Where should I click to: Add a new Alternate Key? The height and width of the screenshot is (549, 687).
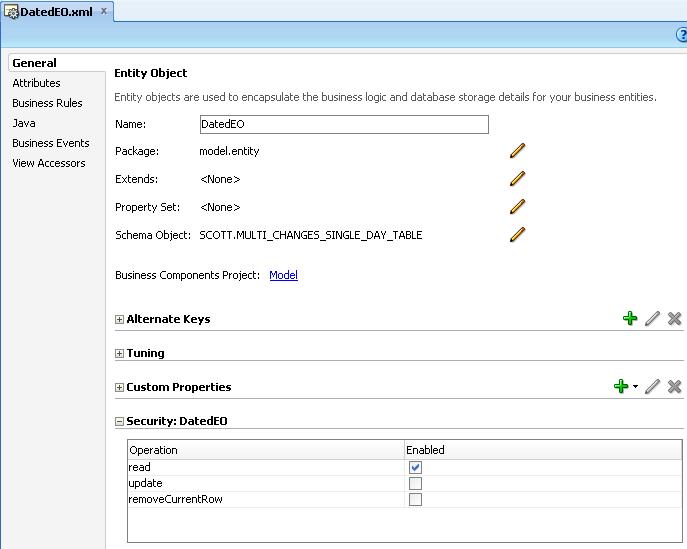tap(630, 318)
